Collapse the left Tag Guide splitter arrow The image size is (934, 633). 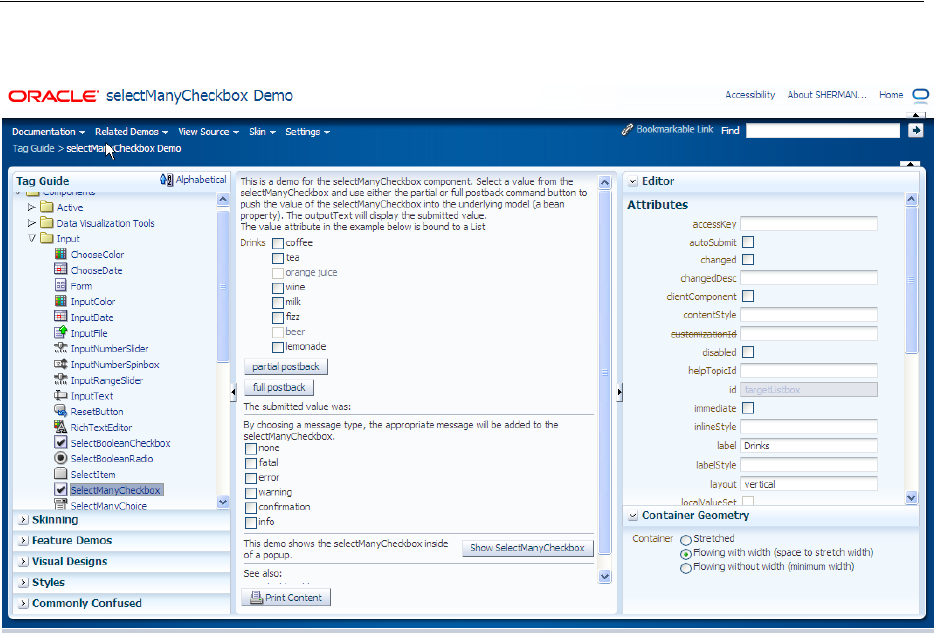[x=234, y=392]
